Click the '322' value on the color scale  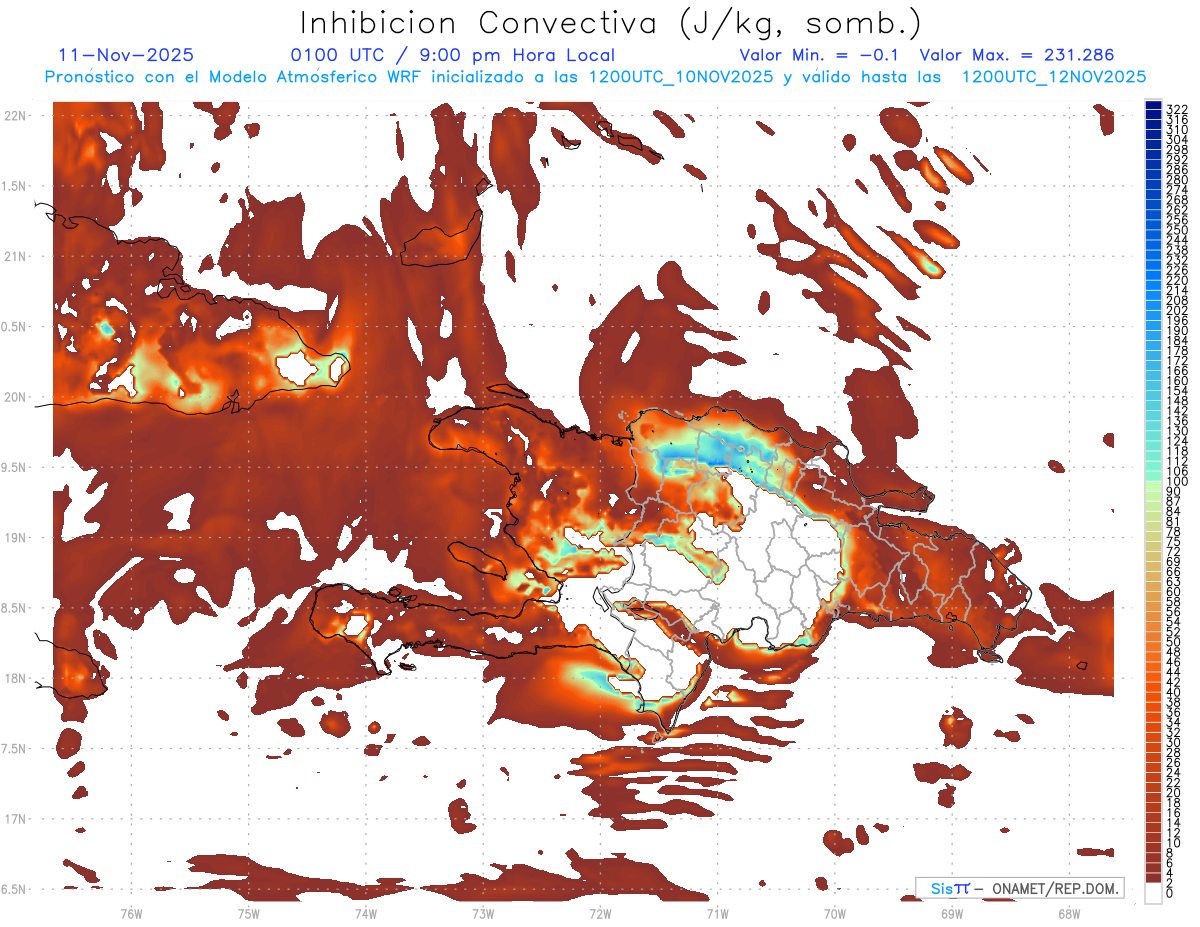[1176, 109]
